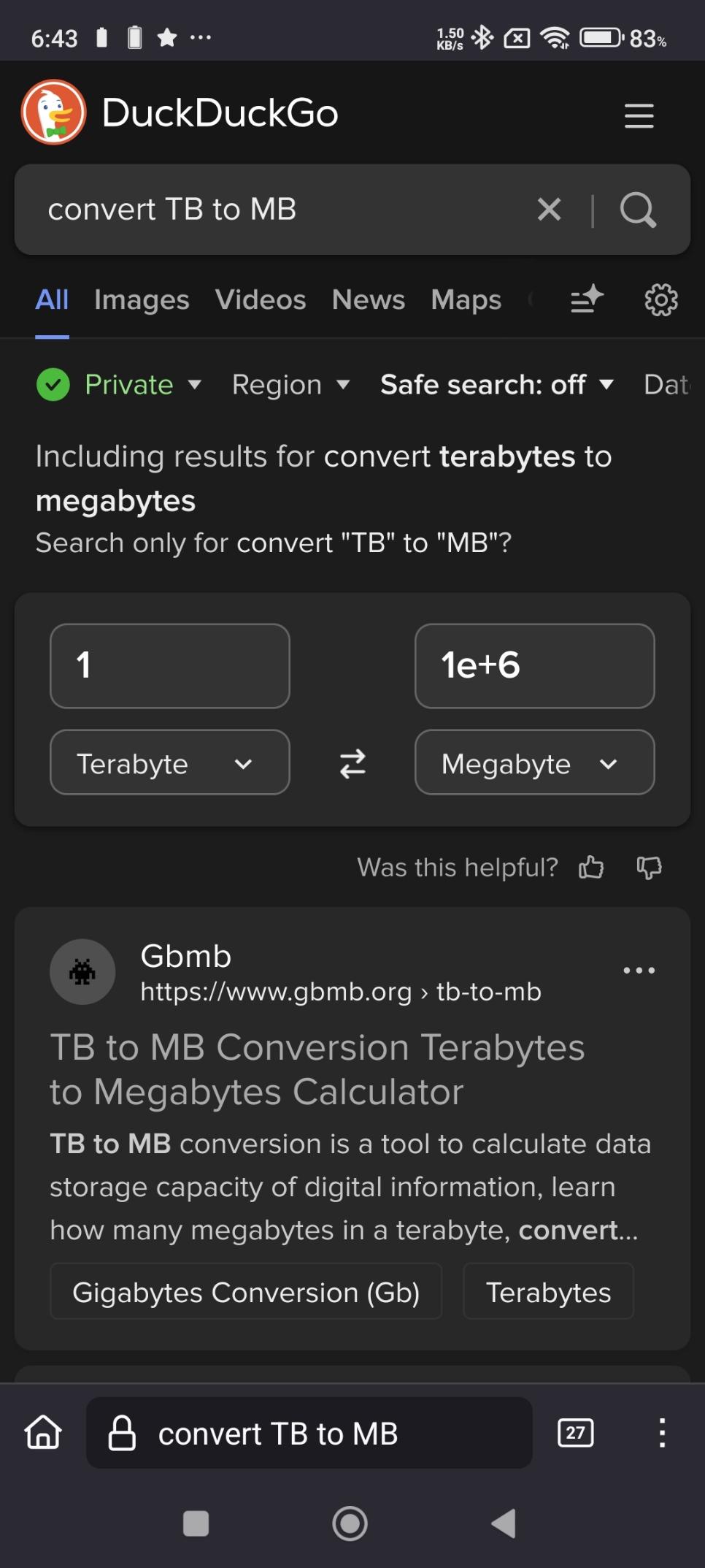This screenshot has height=1568, width=705.
Task: Switch to the News tab
Action: [x=368, y=300]
